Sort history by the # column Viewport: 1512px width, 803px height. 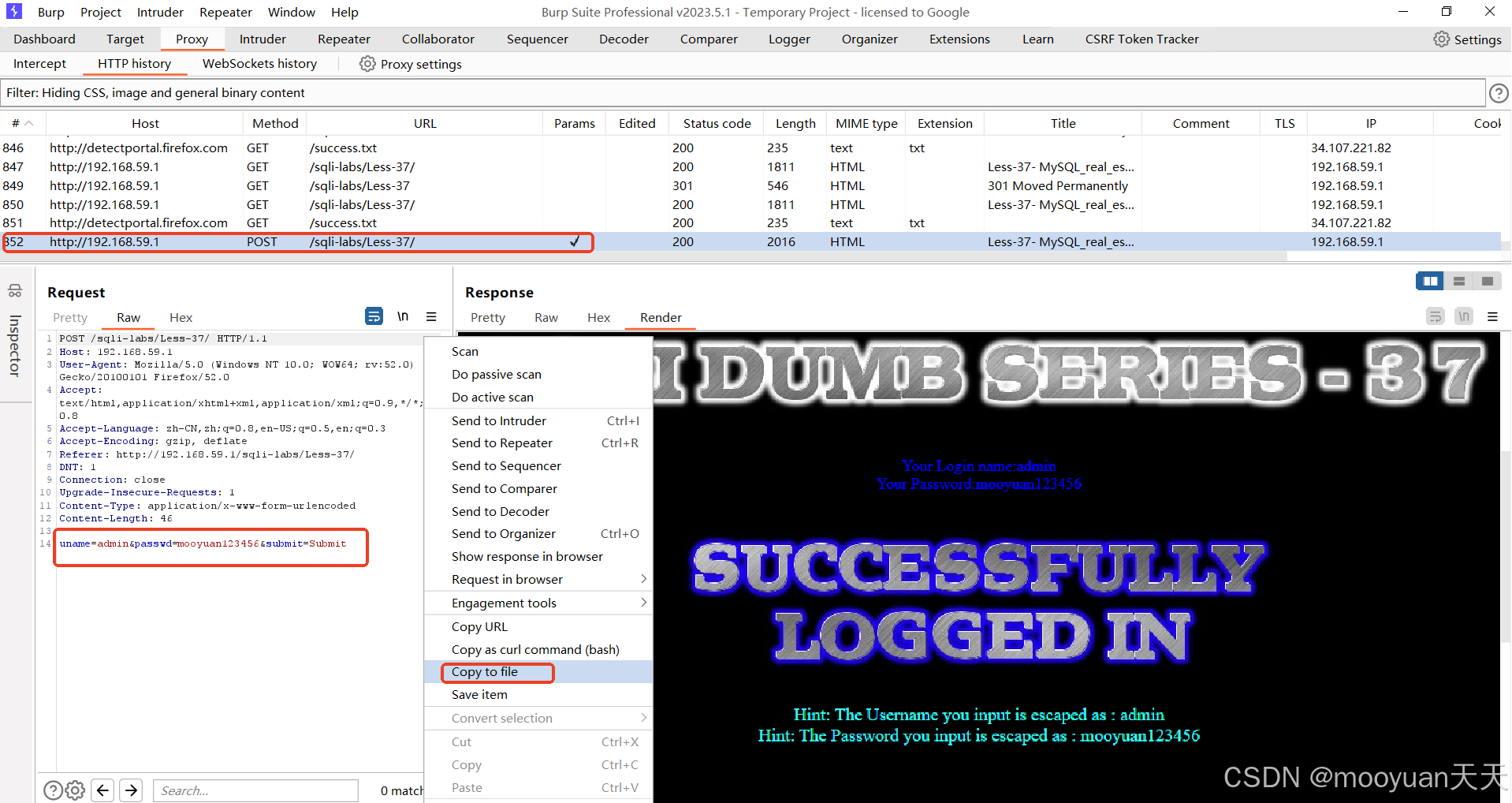click(x=22, y=123)
